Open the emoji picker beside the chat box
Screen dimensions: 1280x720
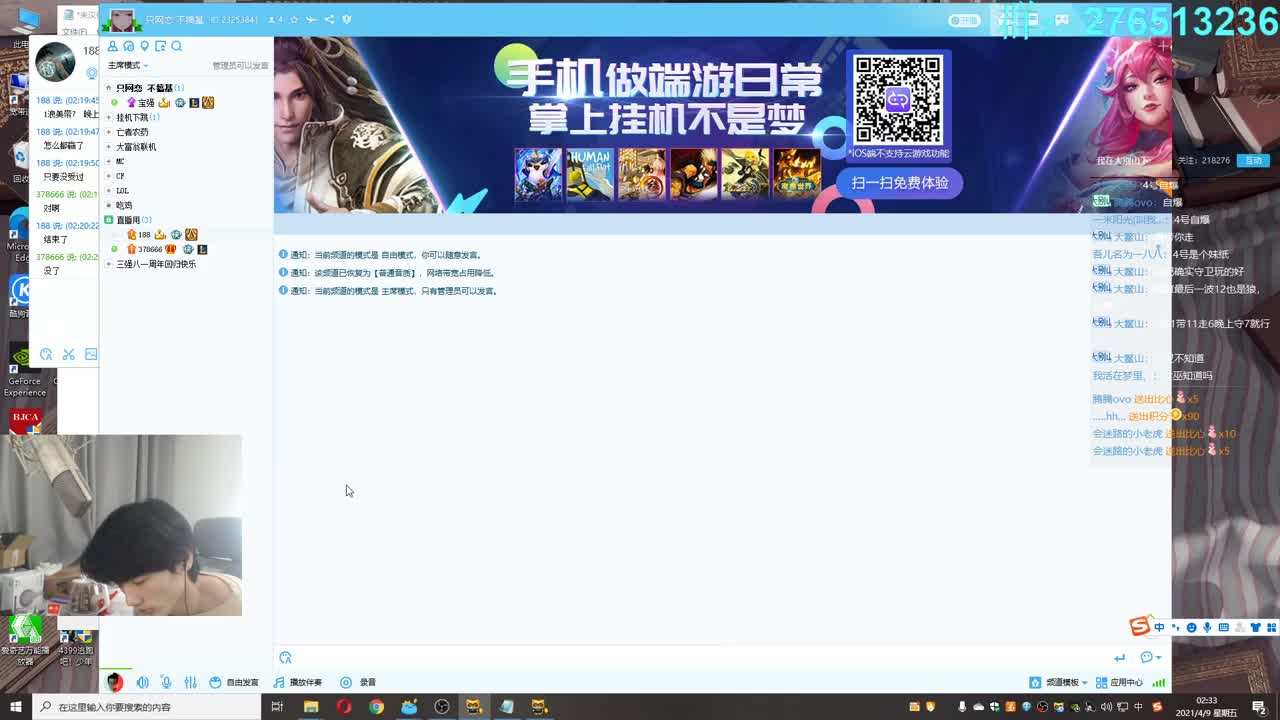(1148, 658)
